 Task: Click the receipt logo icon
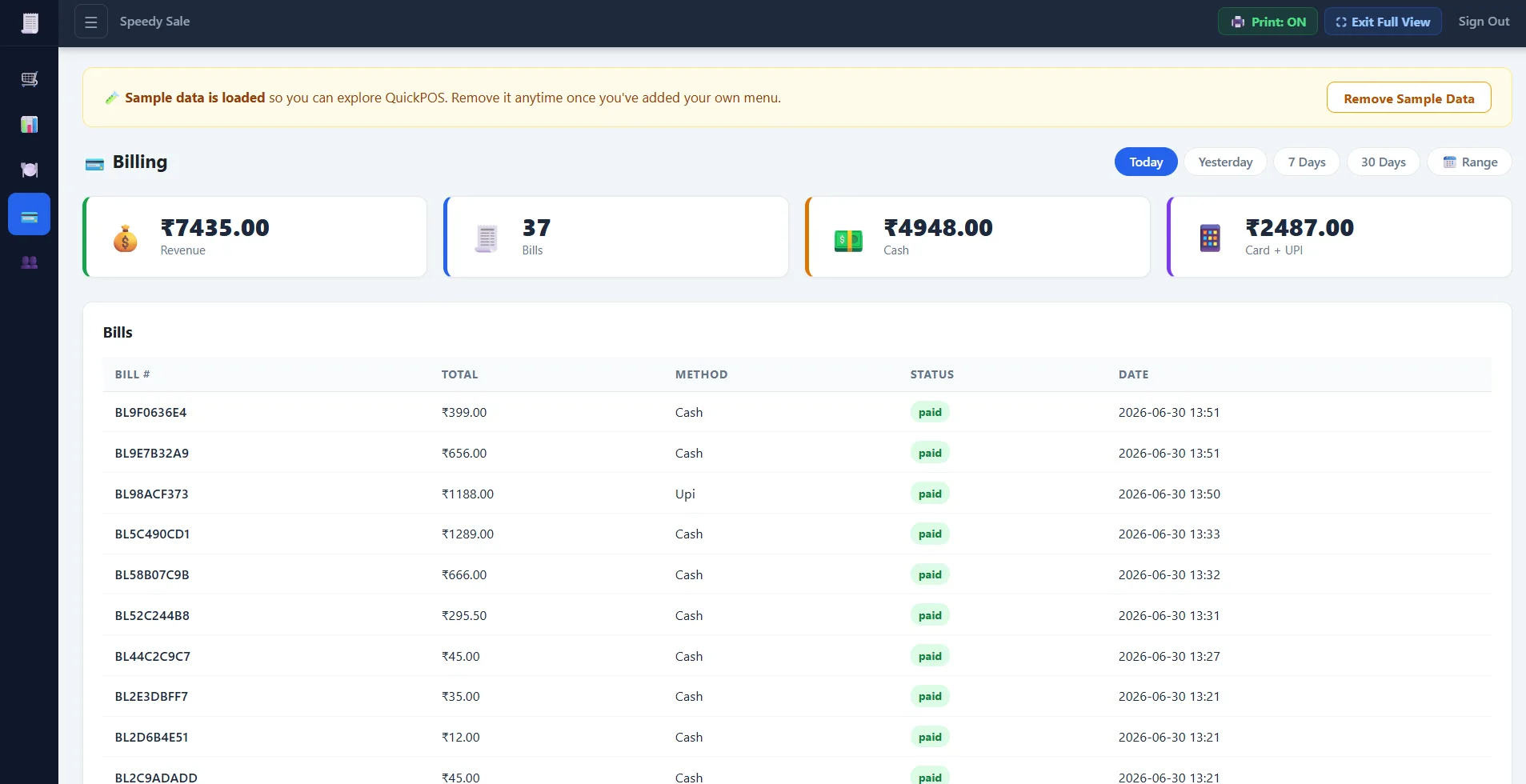tap(30, 23)
